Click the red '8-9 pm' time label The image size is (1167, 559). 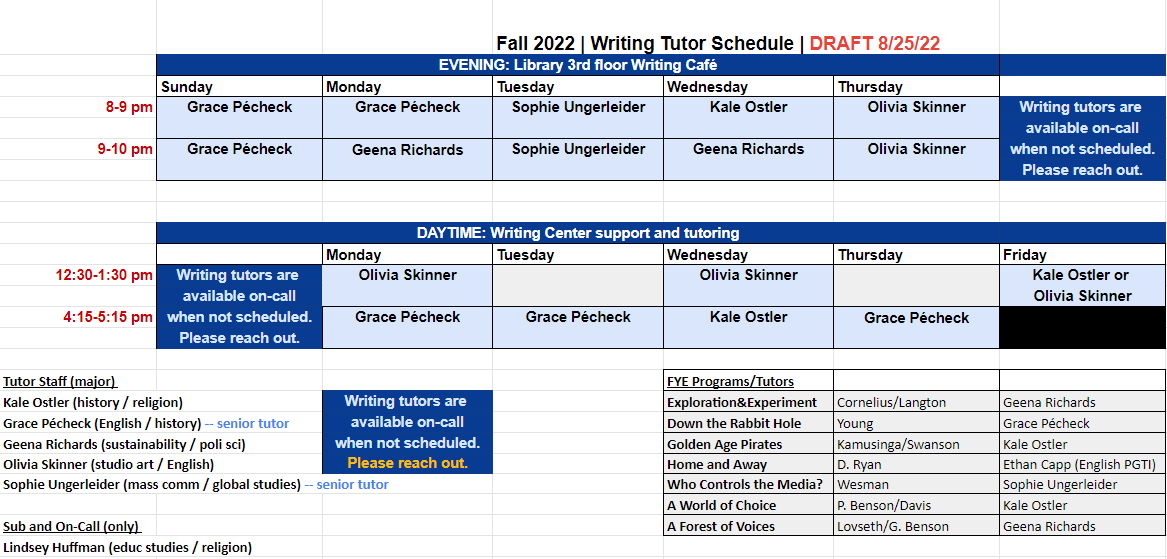(128, 107)
